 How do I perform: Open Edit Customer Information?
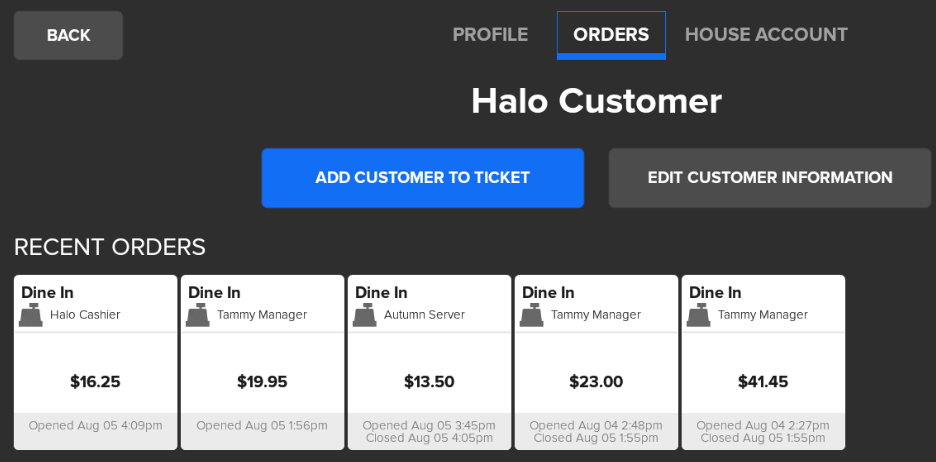(770, 178)
